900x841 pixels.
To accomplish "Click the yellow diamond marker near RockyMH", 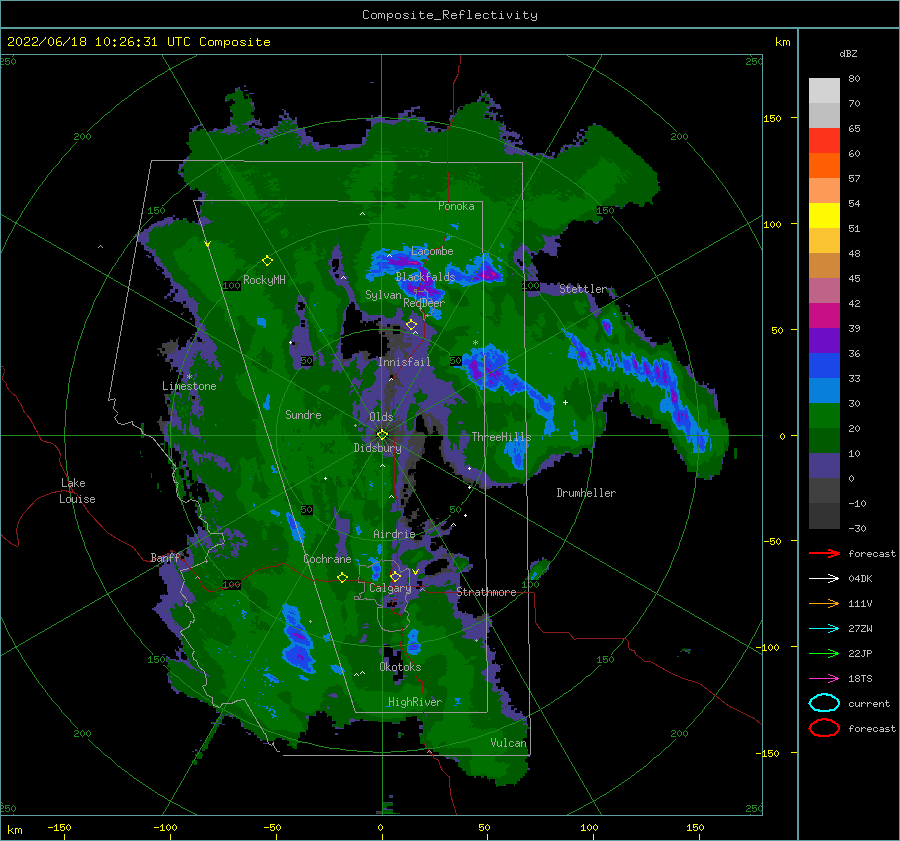I will (x=267, y=261).
